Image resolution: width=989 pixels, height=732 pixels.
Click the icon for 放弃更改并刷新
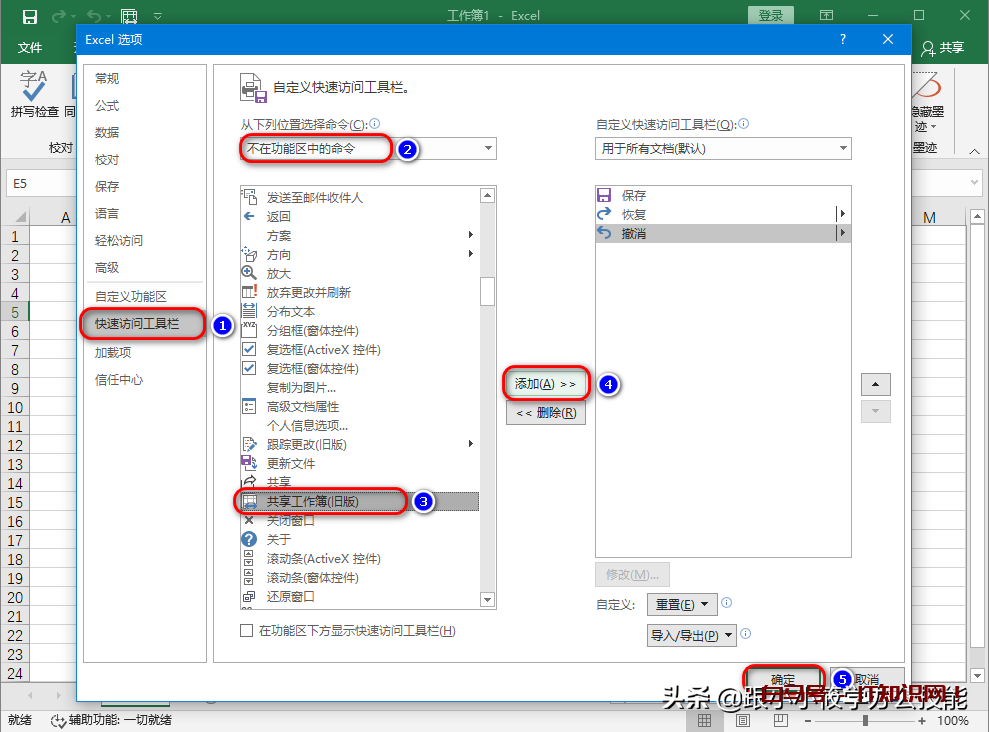click(250, 292)
